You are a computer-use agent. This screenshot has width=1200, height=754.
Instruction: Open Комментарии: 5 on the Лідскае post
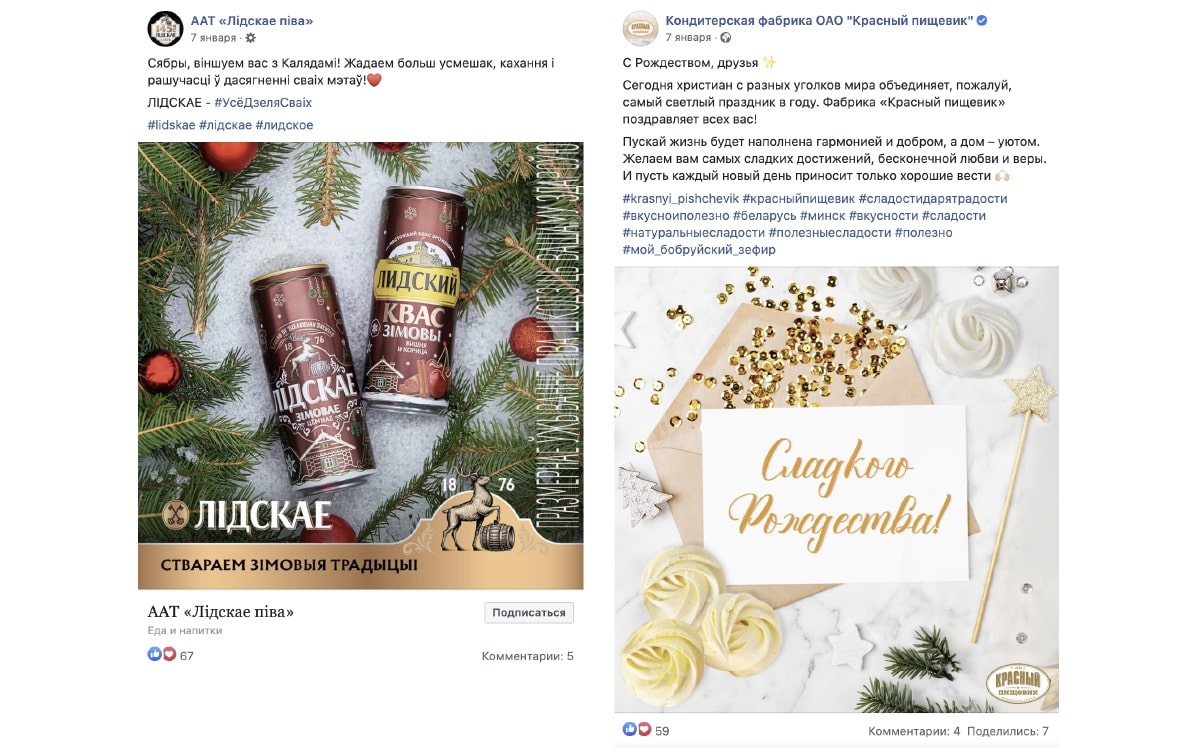[528, 656]
